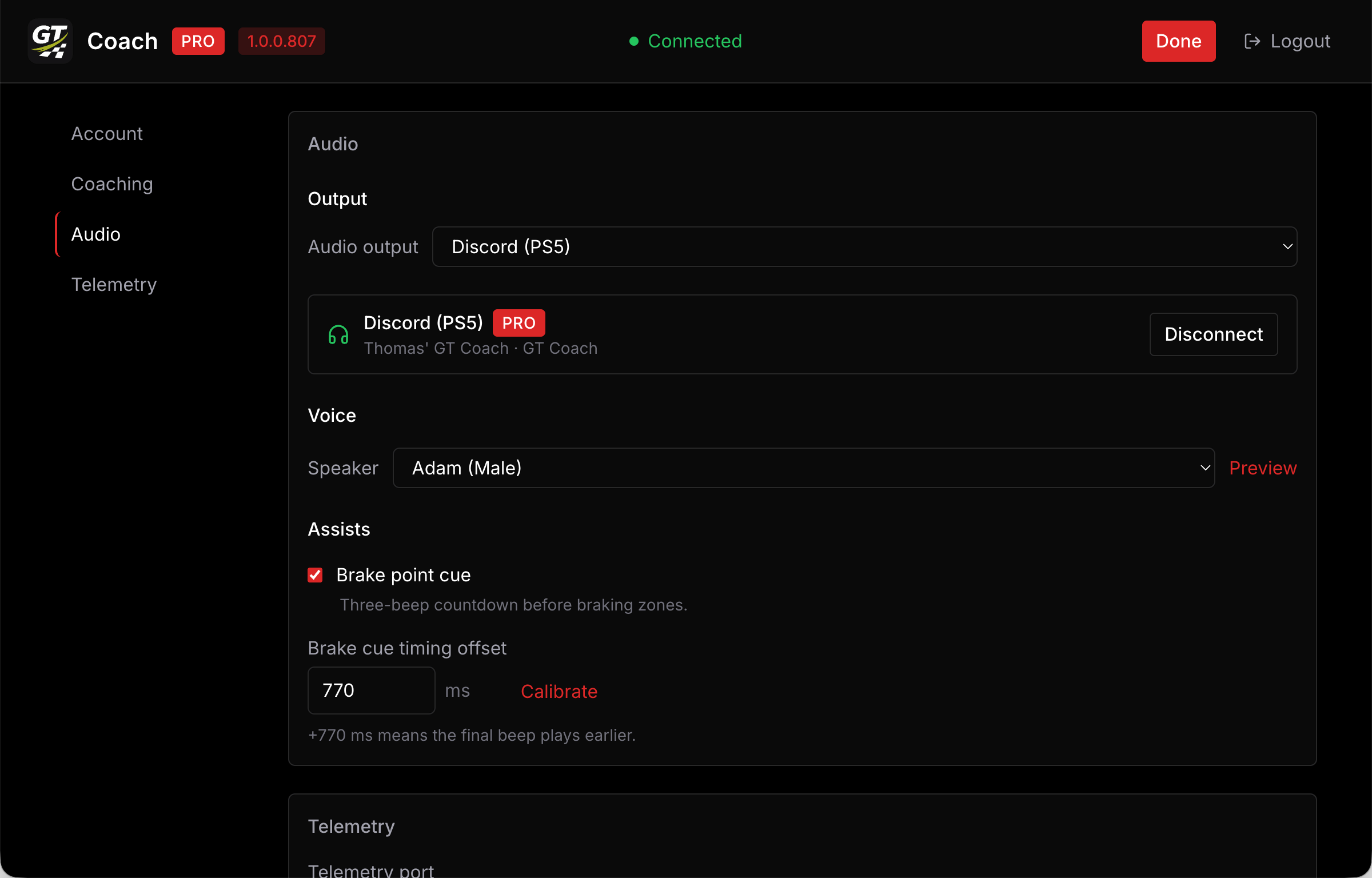
Task: Uncheck the Brake point cue checkbox
Action: coord(315,575)
